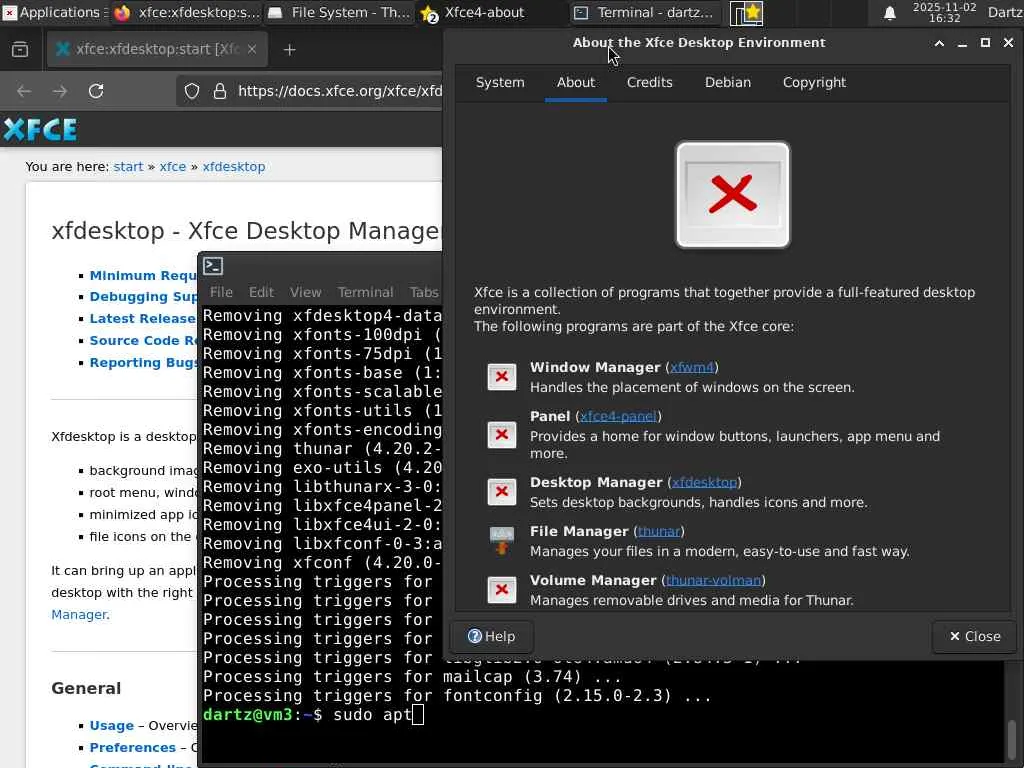Click the Panel missing-image icon
The width and height of the screenshot is (1024, 768).
502,435
